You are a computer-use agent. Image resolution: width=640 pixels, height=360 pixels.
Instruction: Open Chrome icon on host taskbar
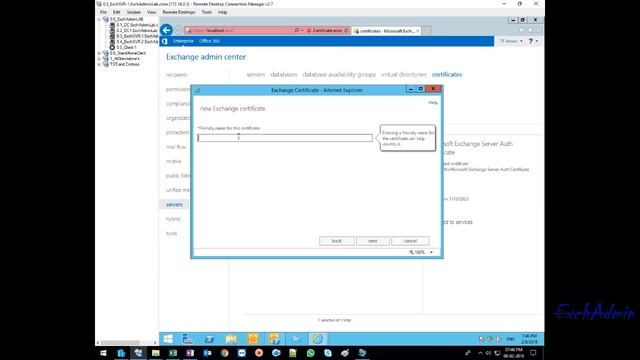(224, 353)
